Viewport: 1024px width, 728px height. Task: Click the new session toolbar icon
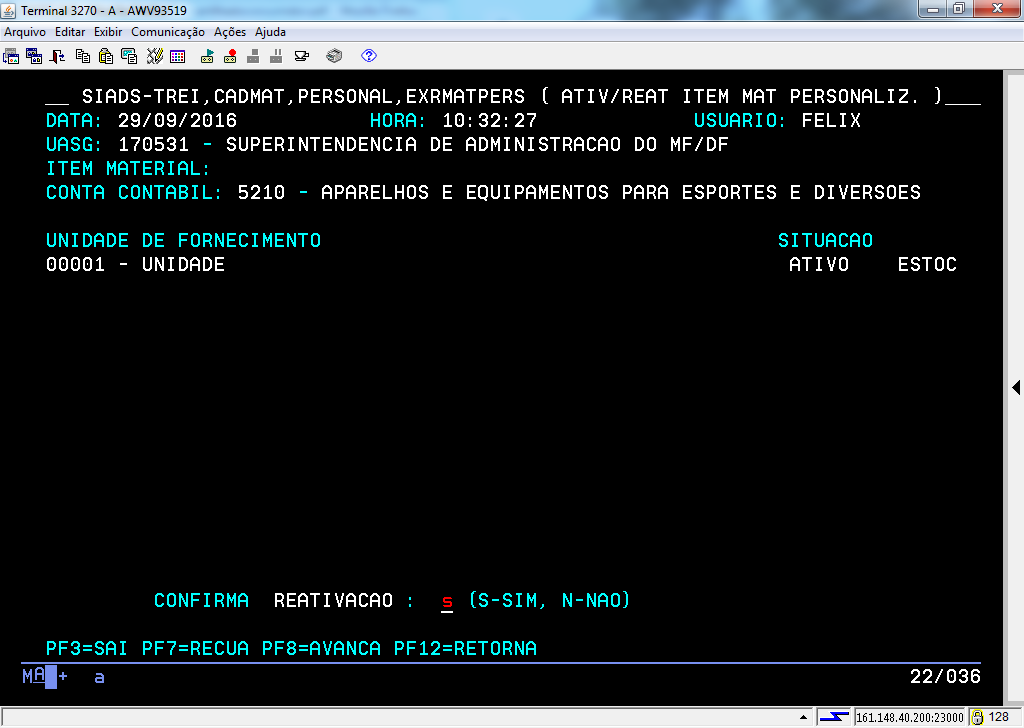tap(11, 56)
